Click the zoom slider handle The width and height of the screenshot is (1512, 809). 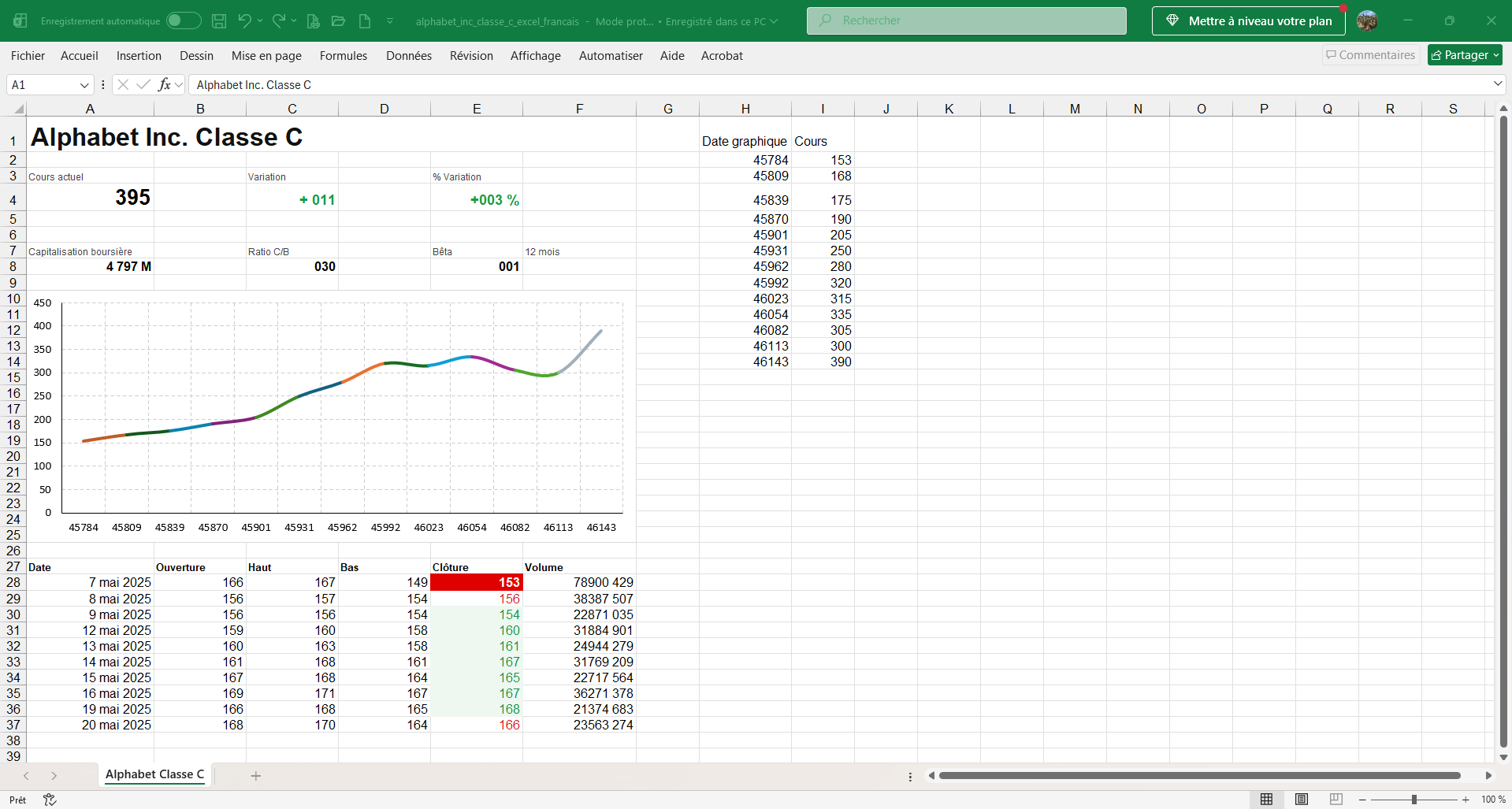coord(1414,800)
